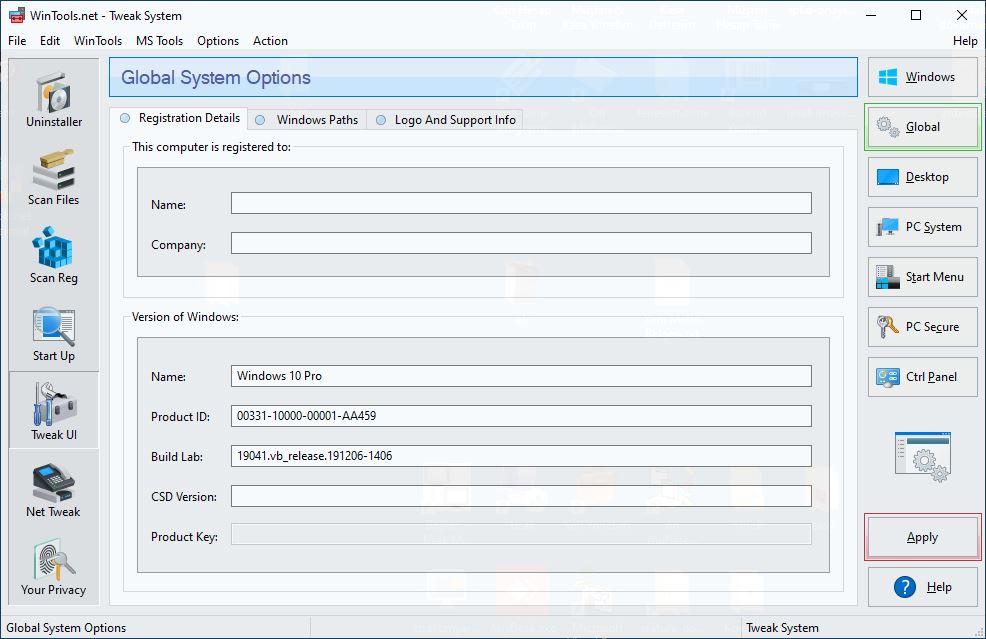The width and height of the screenshot is (986, 639).
Task: Select the Windows Paths radio tab
Action: pos(307,120)
